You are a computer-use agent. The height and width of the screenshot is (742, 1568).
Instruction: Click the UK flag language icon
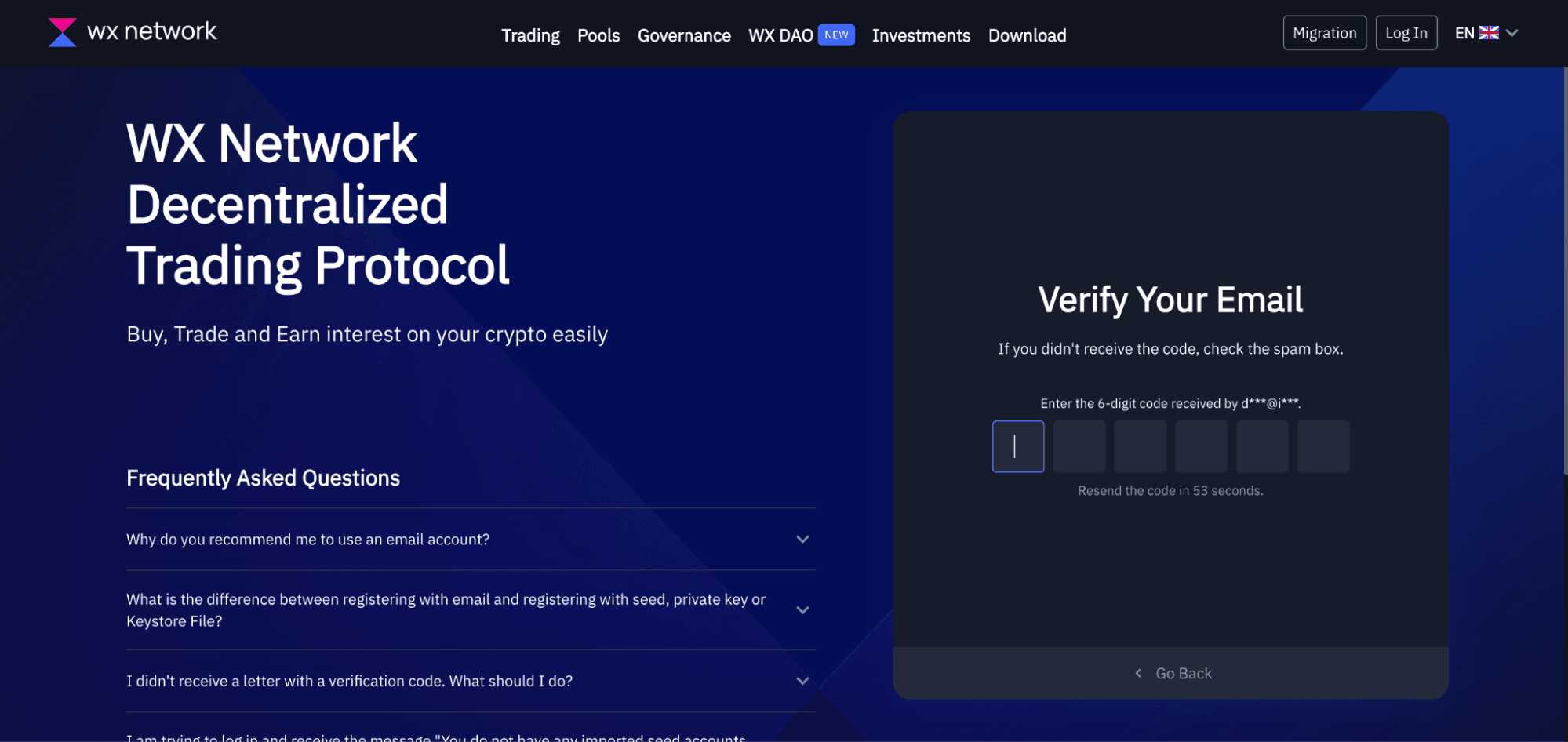(x=1489, y=33)
